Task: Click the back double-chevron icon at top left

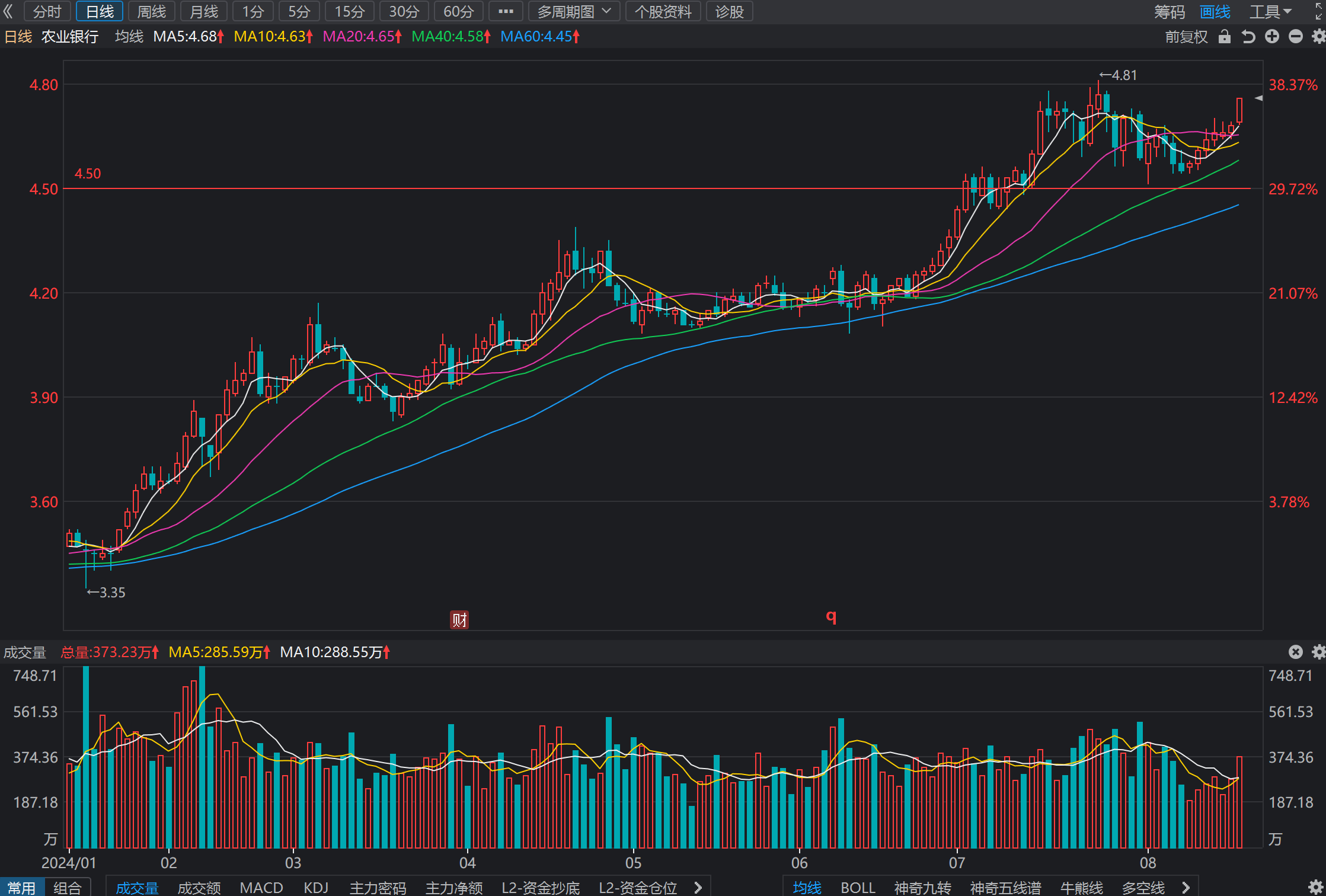Action: [8, 11]
